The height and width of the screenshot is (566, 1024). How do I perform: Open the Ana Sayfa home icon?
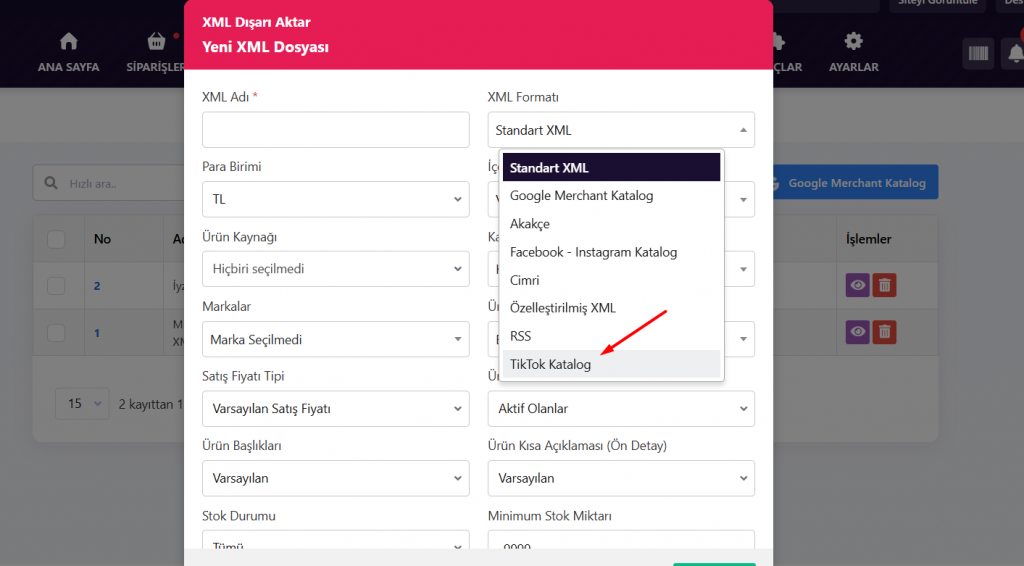[x=68, y=42]
